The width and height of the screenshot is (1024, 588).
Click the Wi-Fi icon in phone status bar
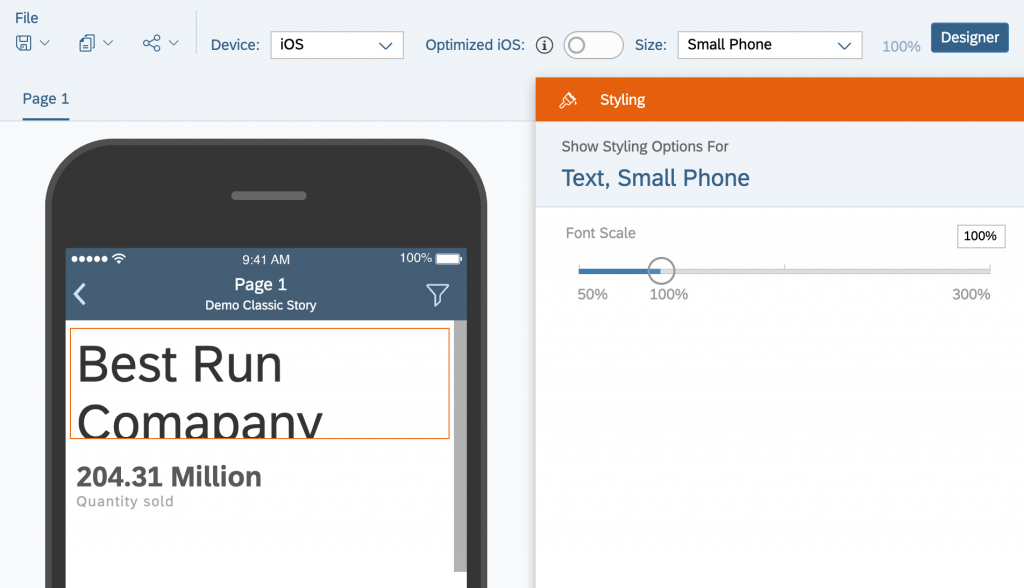click(x=119, y=259)
